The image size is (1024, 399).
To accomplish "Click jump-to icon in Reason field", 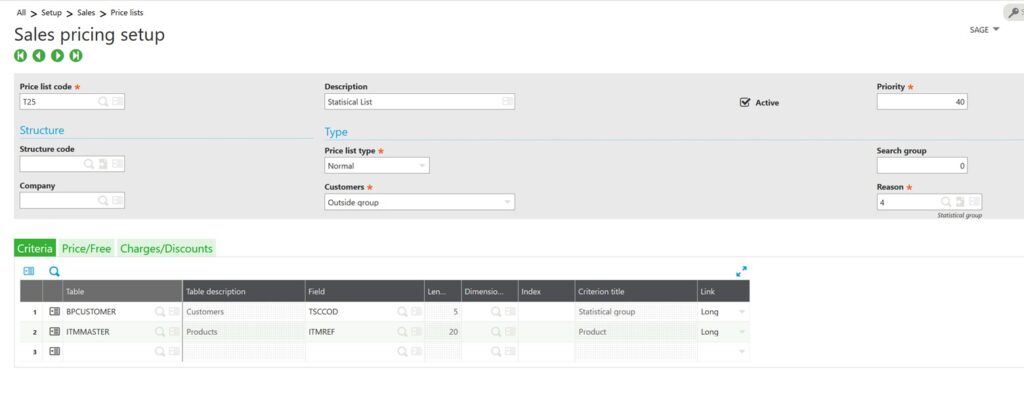I will point(960,202).
